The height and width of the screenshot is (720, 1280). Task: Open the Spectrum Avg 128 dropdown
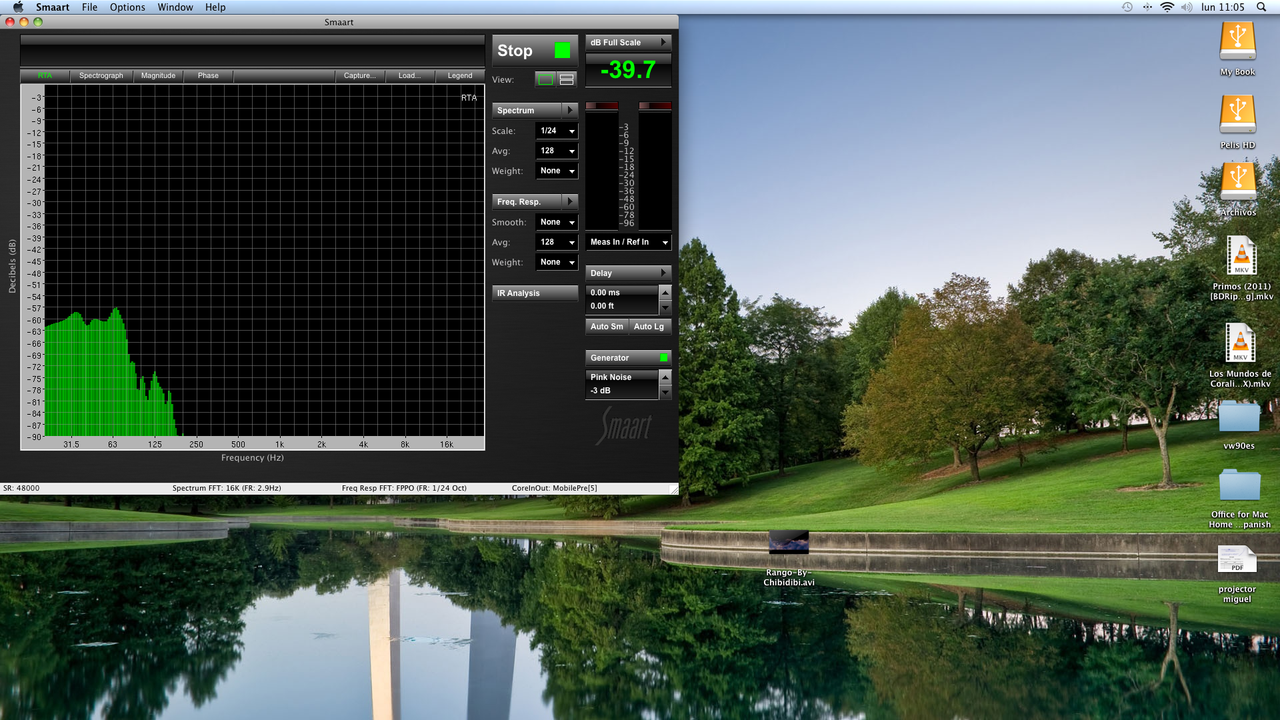click(557, 151)
